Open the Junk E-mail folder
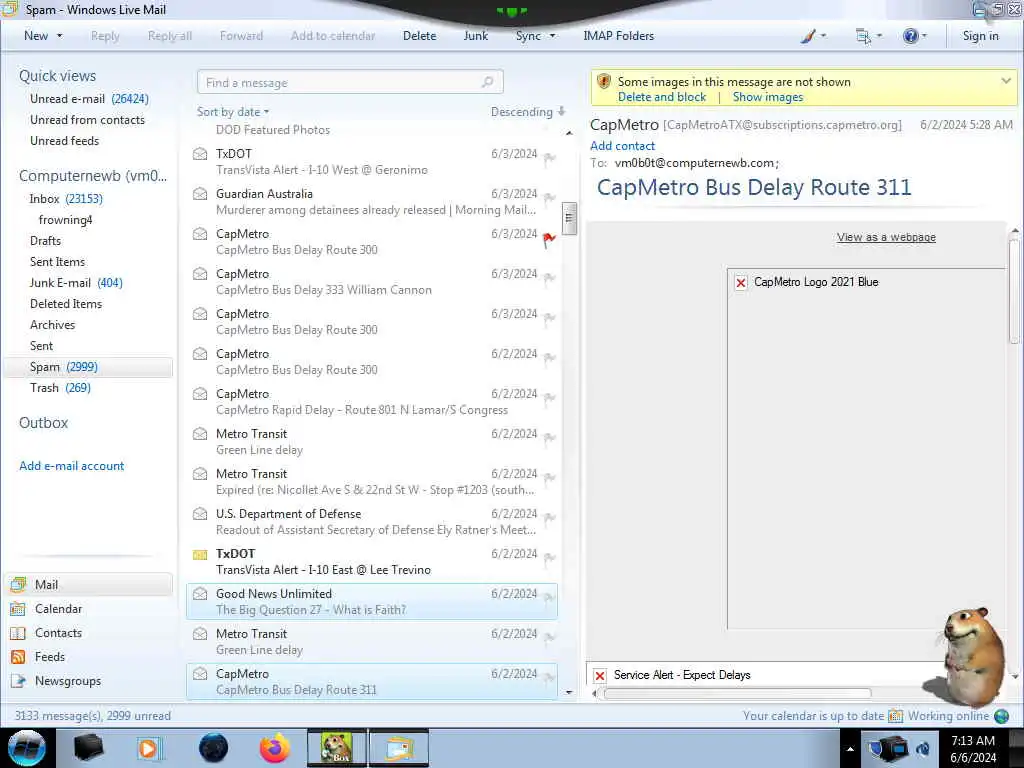1024x768 pixels. tap(76, 283)
